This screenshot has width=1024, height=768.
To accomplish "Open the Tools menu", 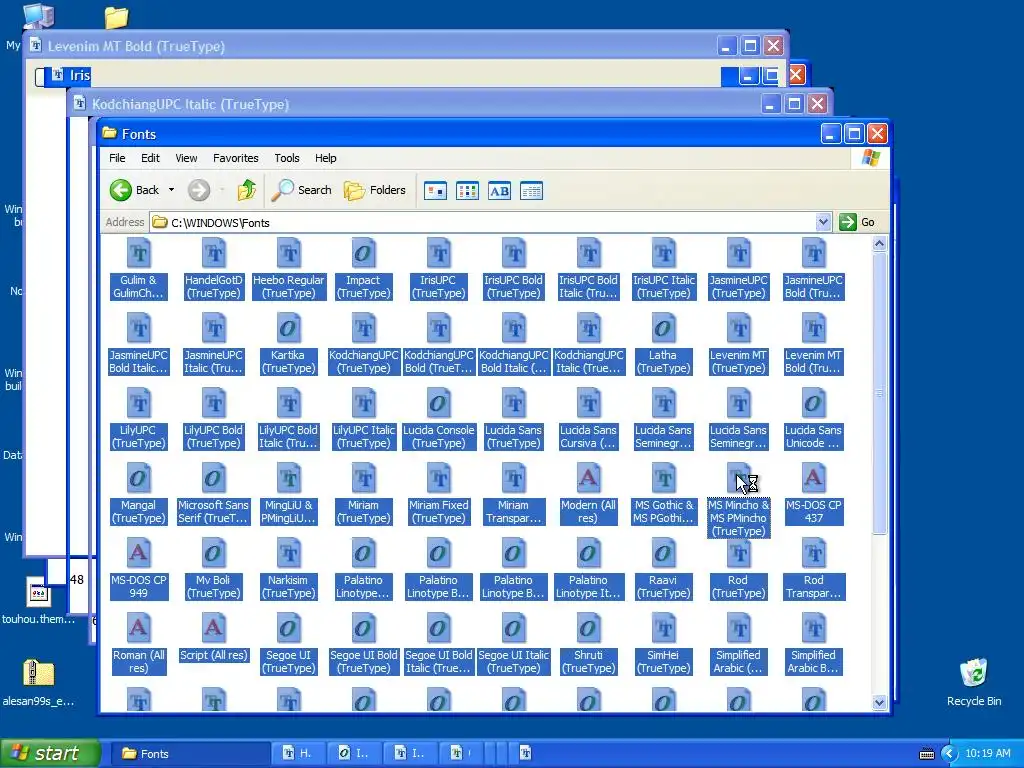I will click(287, 158).
